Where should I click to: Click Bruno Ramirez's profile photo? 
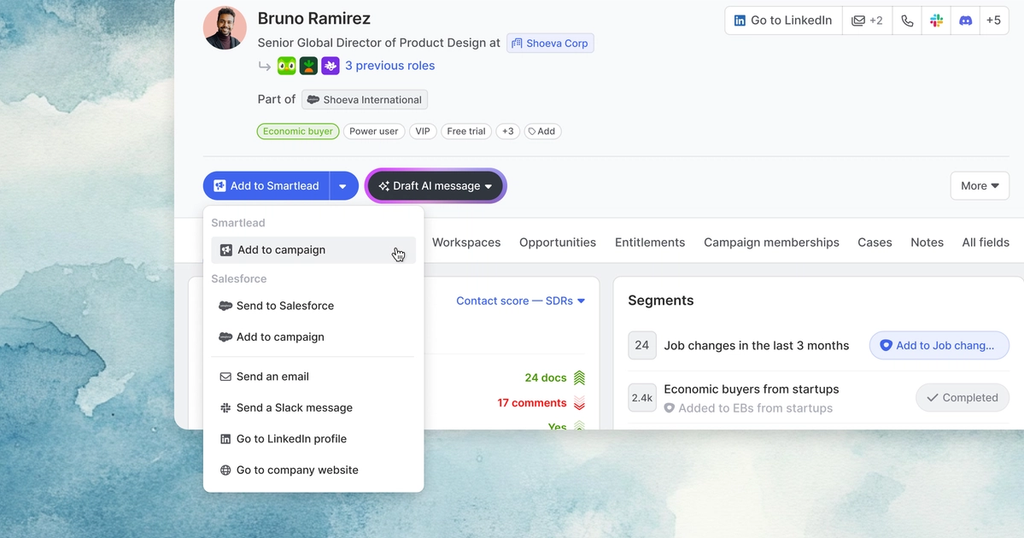[x=225, y=28]
